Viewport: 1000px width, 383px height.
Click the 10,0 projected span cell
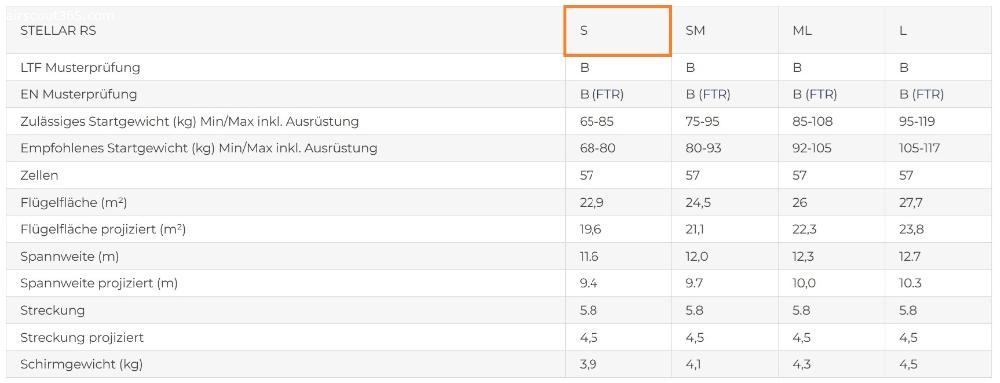[x=804, y=284]
